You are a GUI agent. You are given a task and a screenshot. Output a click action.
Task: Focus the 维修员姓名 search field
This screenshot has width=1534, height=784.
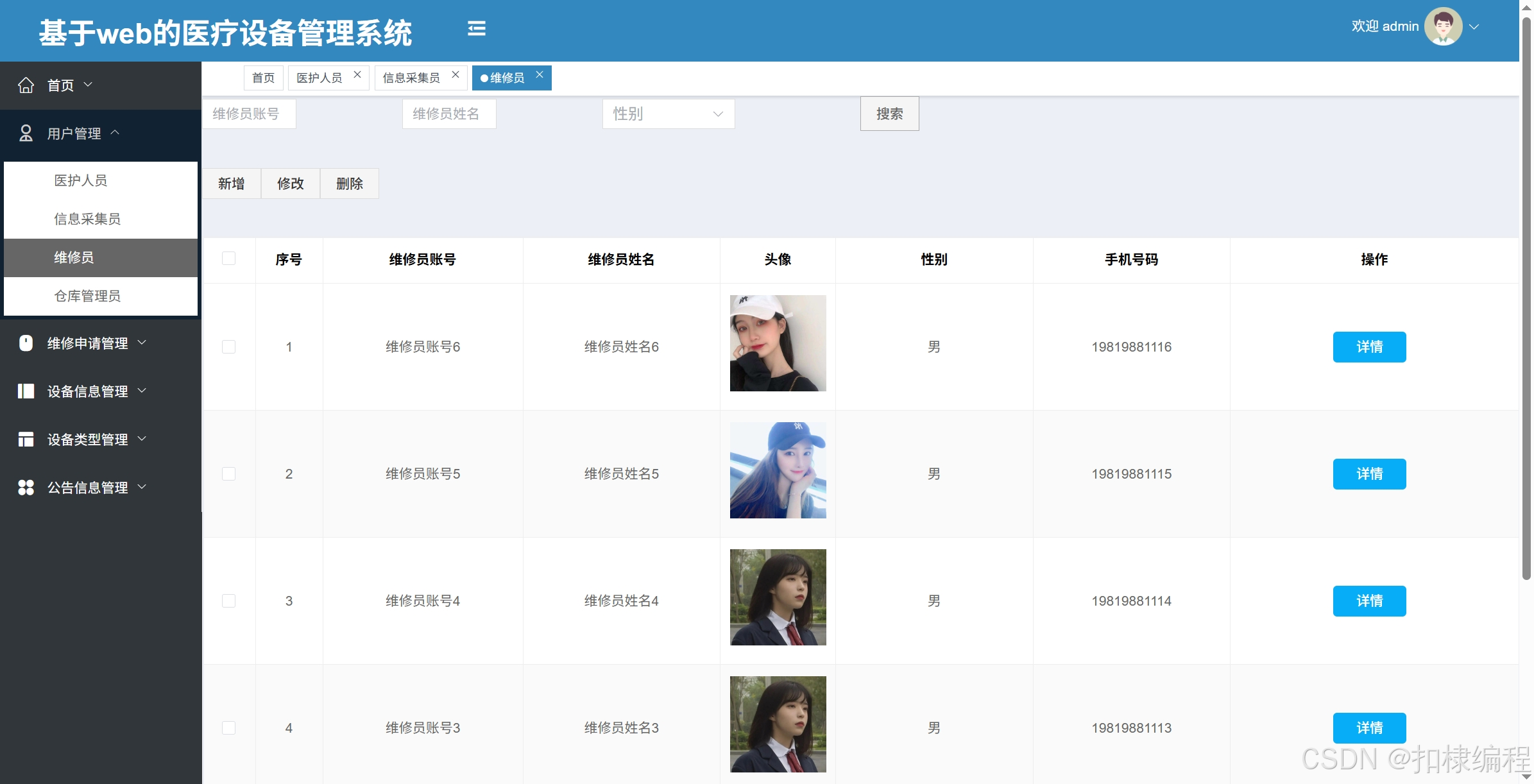[x=449, y=114]
